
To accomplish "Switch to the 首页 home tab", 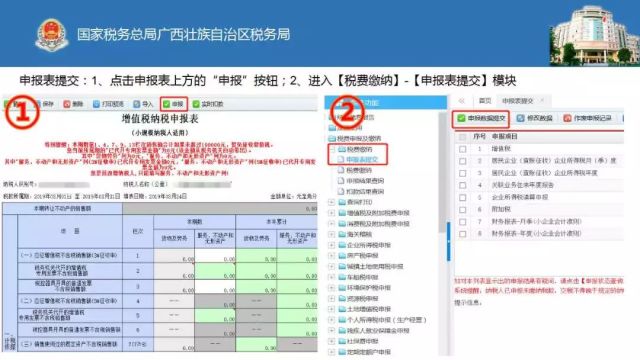I will pyautogui.click(x=484, y=101).
